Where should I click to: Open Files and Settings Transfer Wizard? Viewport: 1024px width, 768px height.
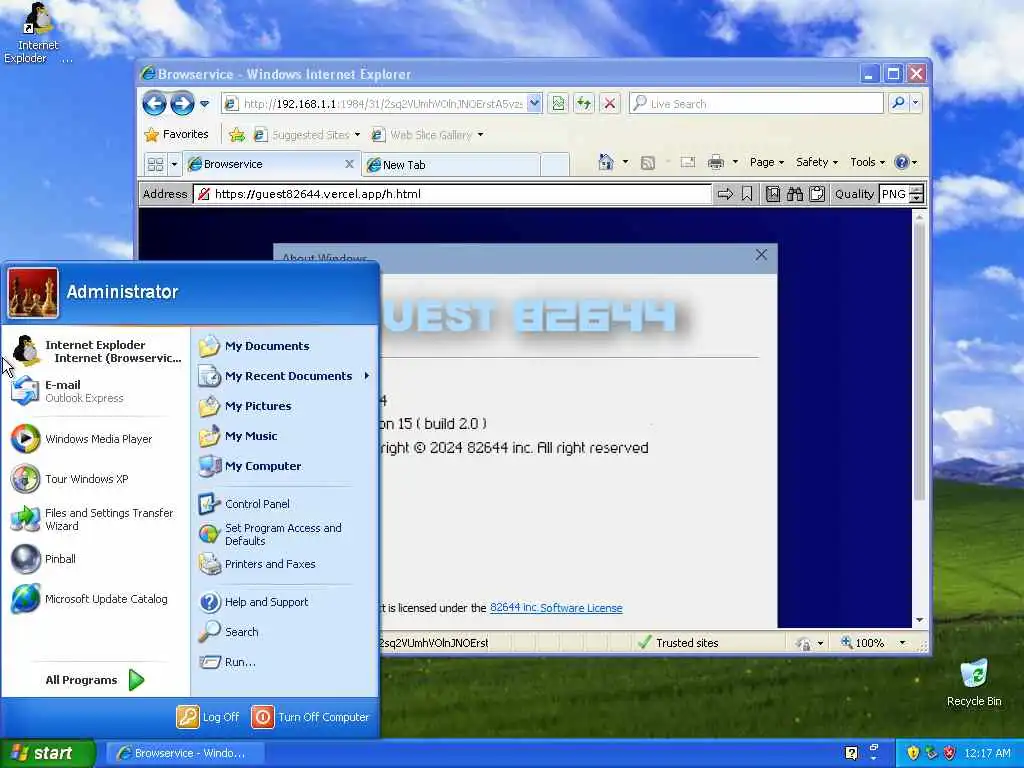pos(95,519)
